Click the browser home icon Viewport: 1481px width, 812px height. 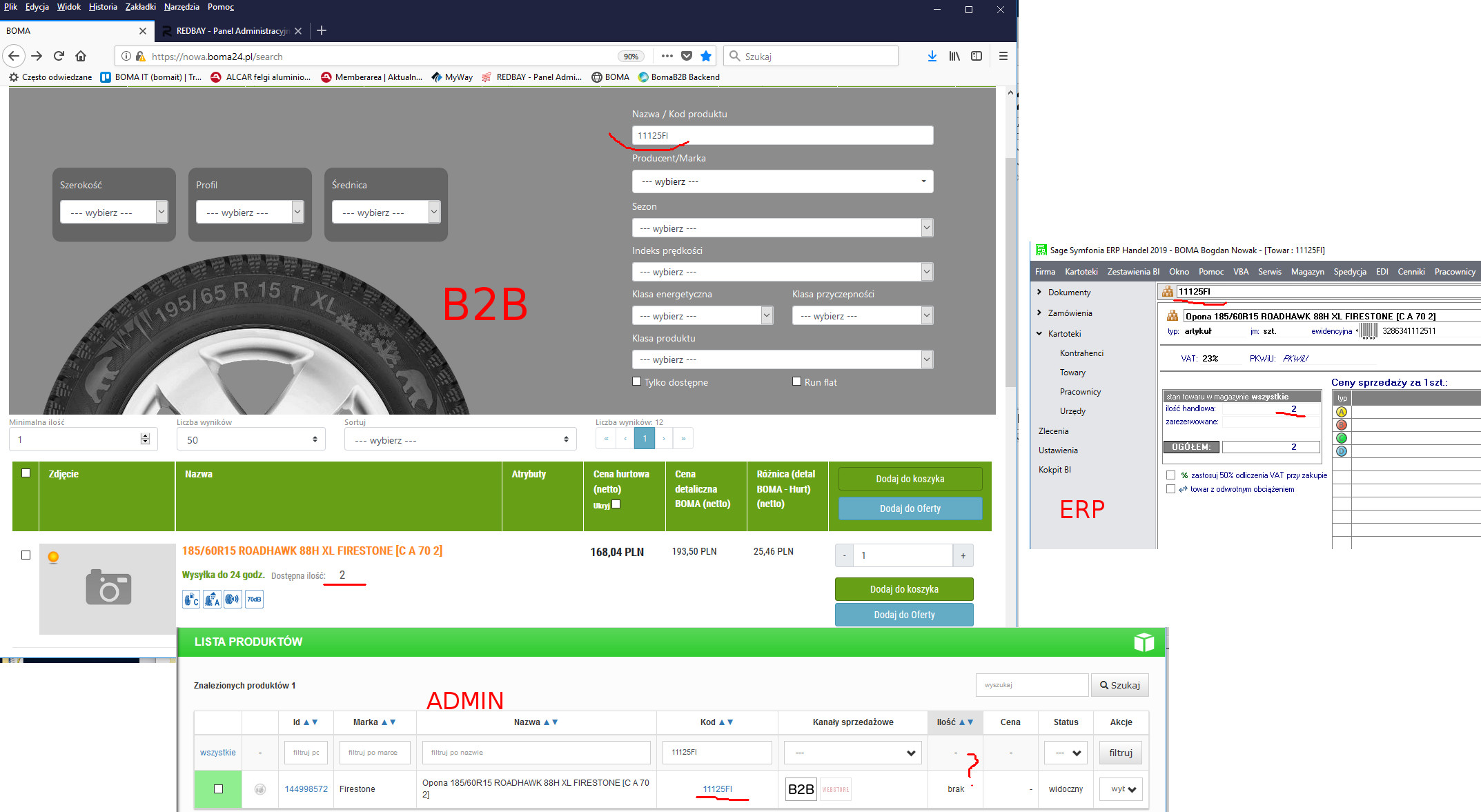click(x=81, y=56)
